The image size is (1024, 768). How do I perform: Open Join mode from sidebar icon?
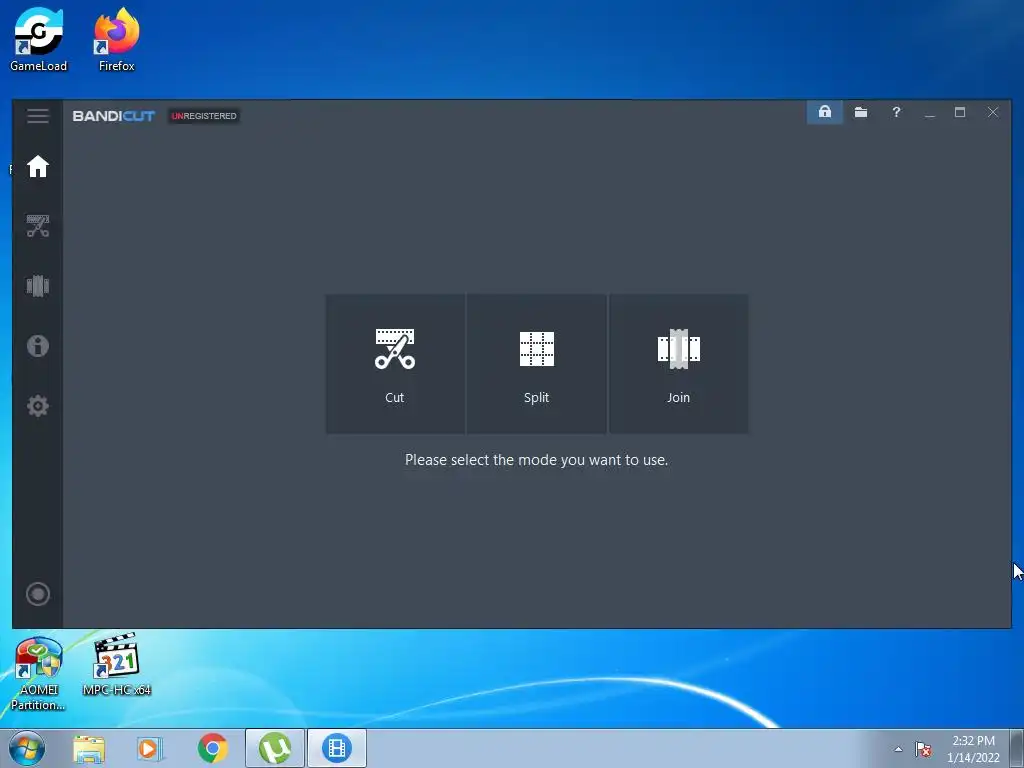point(38,286)
